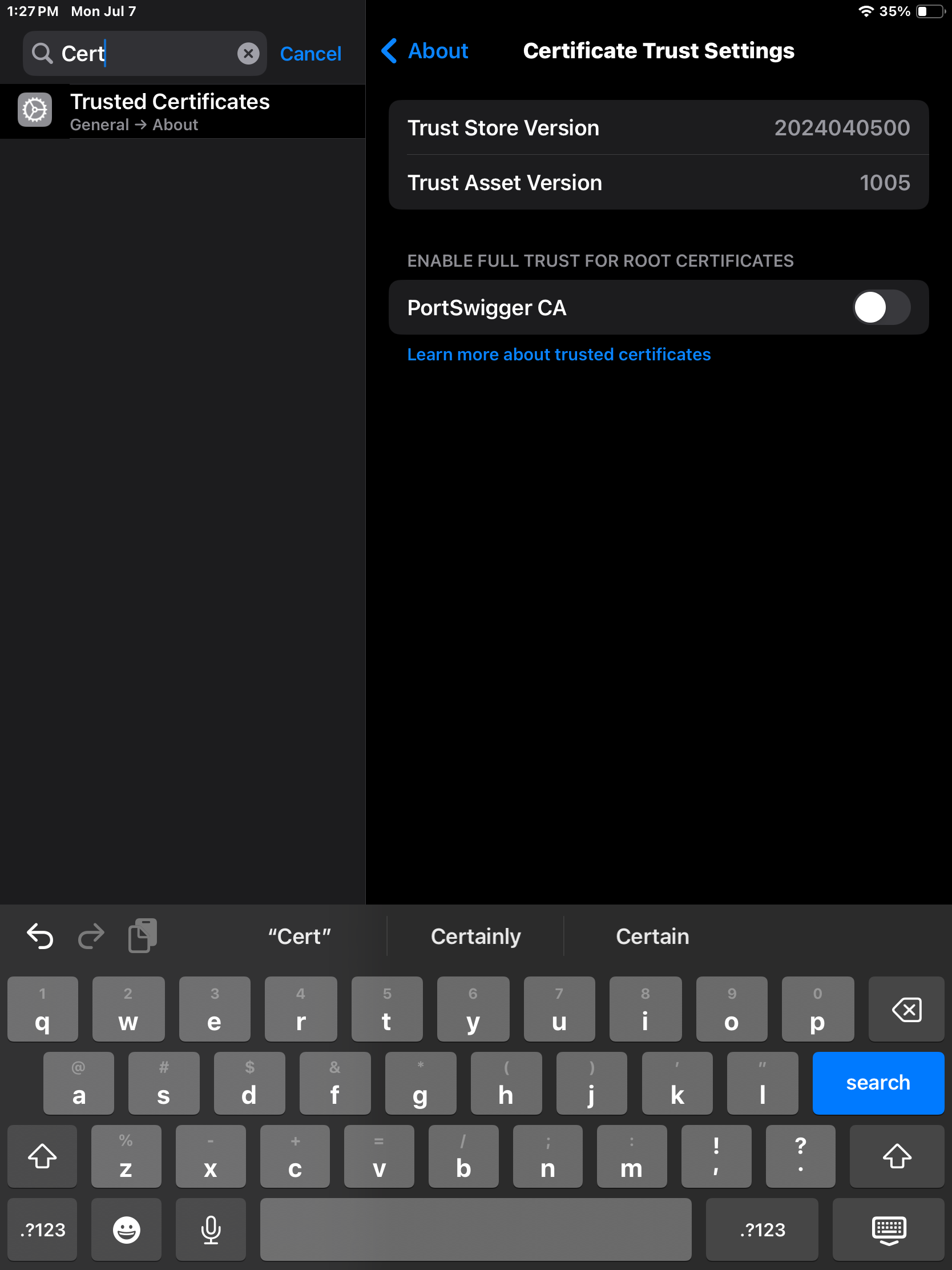This screenshot has width=952, height=1270.
Task: Tap the b key
Action: tap(463, 1156)
